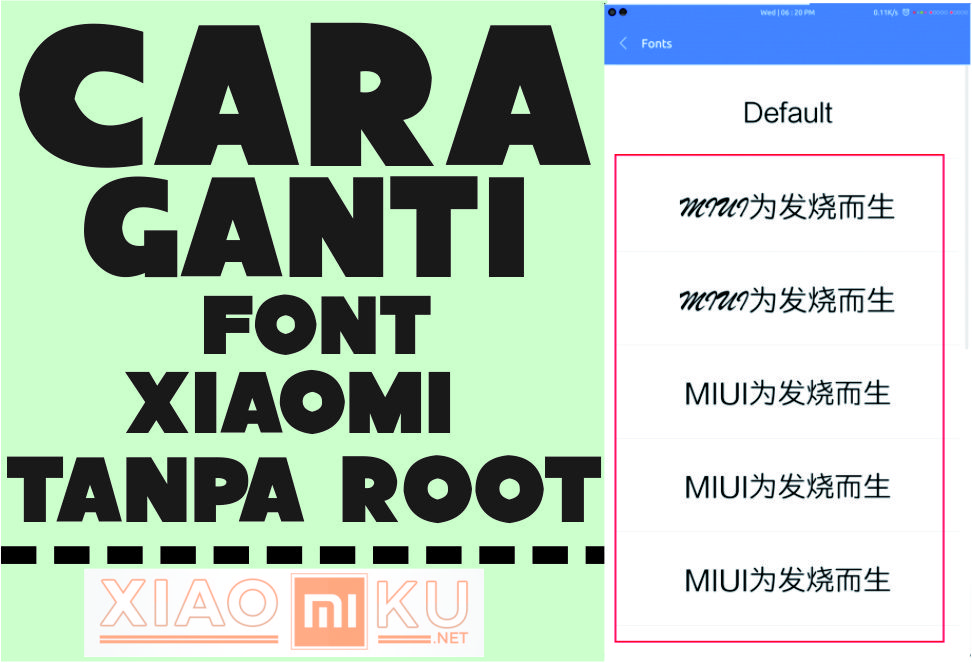This screenshot has height=663, width=972.
Task: Tap the two black dots status icon
Action: click(617, 12)
